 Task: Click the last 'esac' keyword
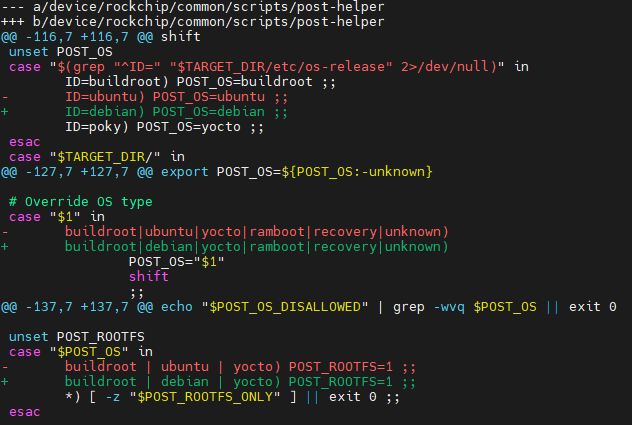click(25, 412)
